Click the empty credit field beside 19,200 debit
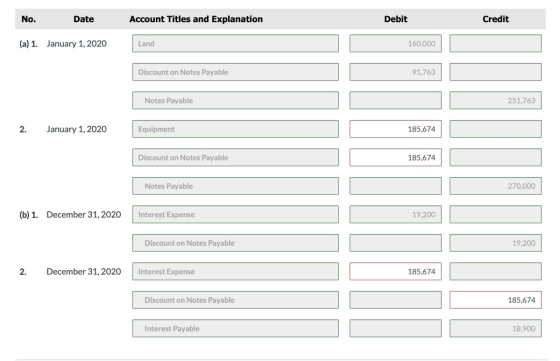Image resolution: width=560 pixels, height=361 pixels. click(x=495, y=215)
